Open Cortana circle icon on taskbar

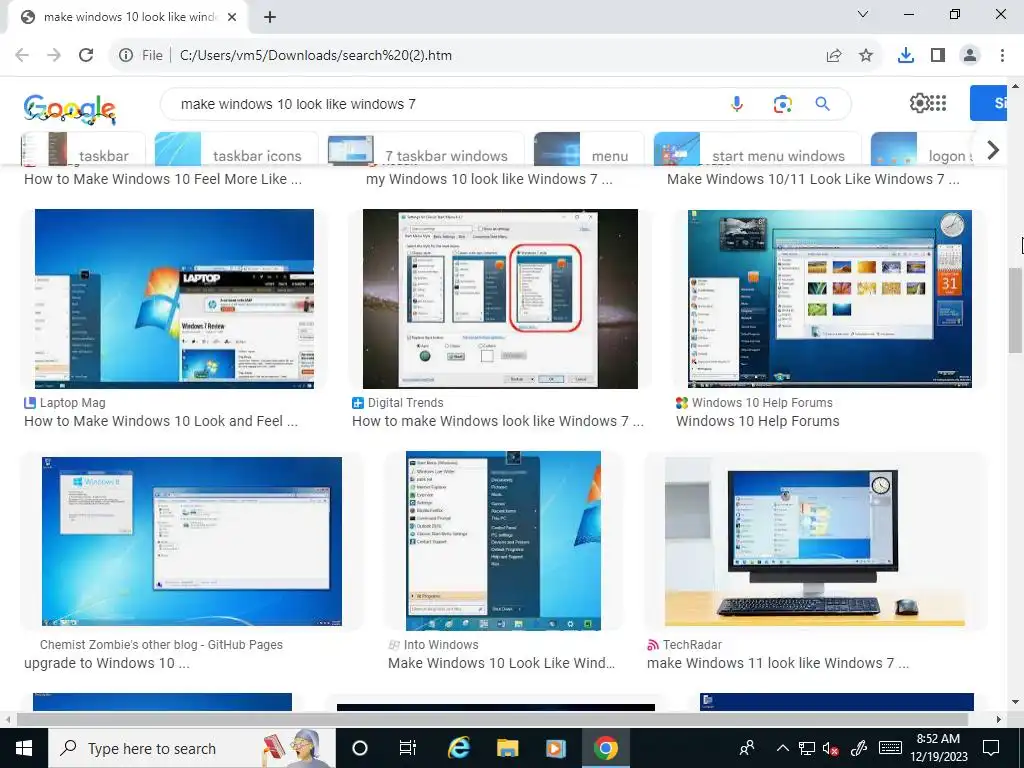click(360, 748)
